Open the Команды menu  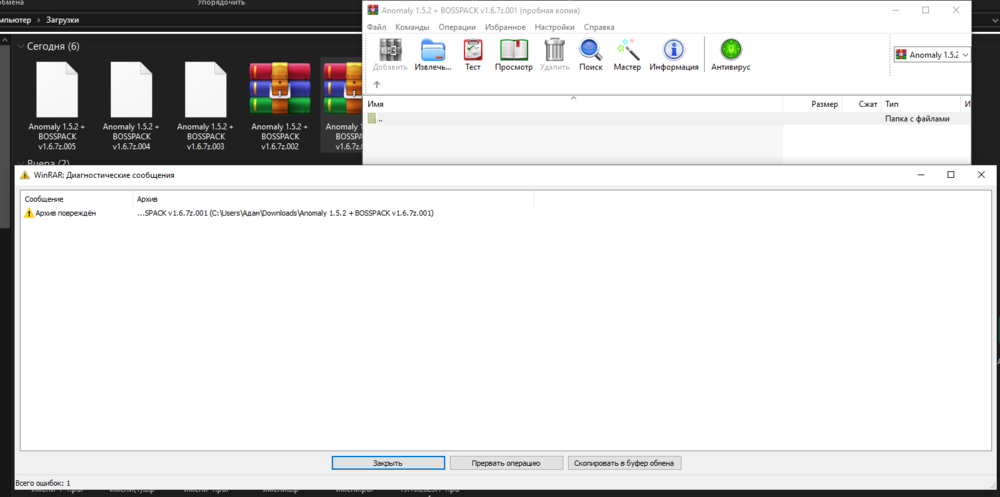[412, 27]
